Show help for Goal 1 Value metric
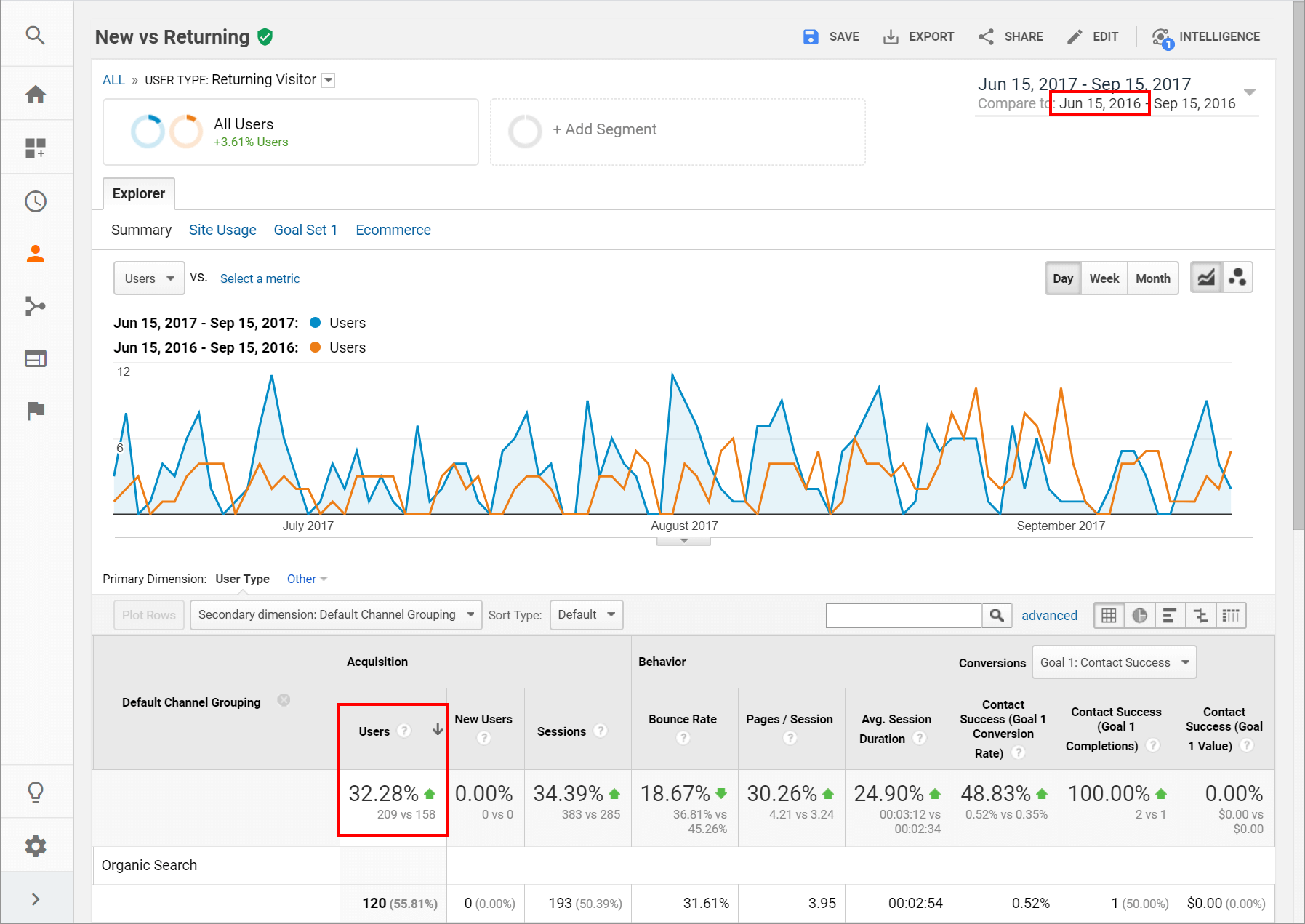The width and height of the screenshot is (1305, 924). 1246,745
